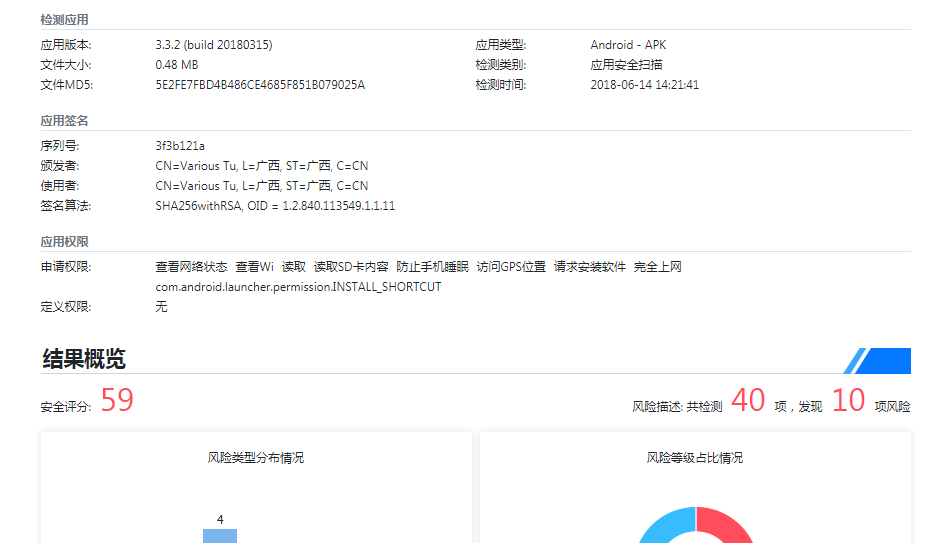Click the 查看网络状态 permission
Viewport: 947px width, 543px height.
coord(191,266)
